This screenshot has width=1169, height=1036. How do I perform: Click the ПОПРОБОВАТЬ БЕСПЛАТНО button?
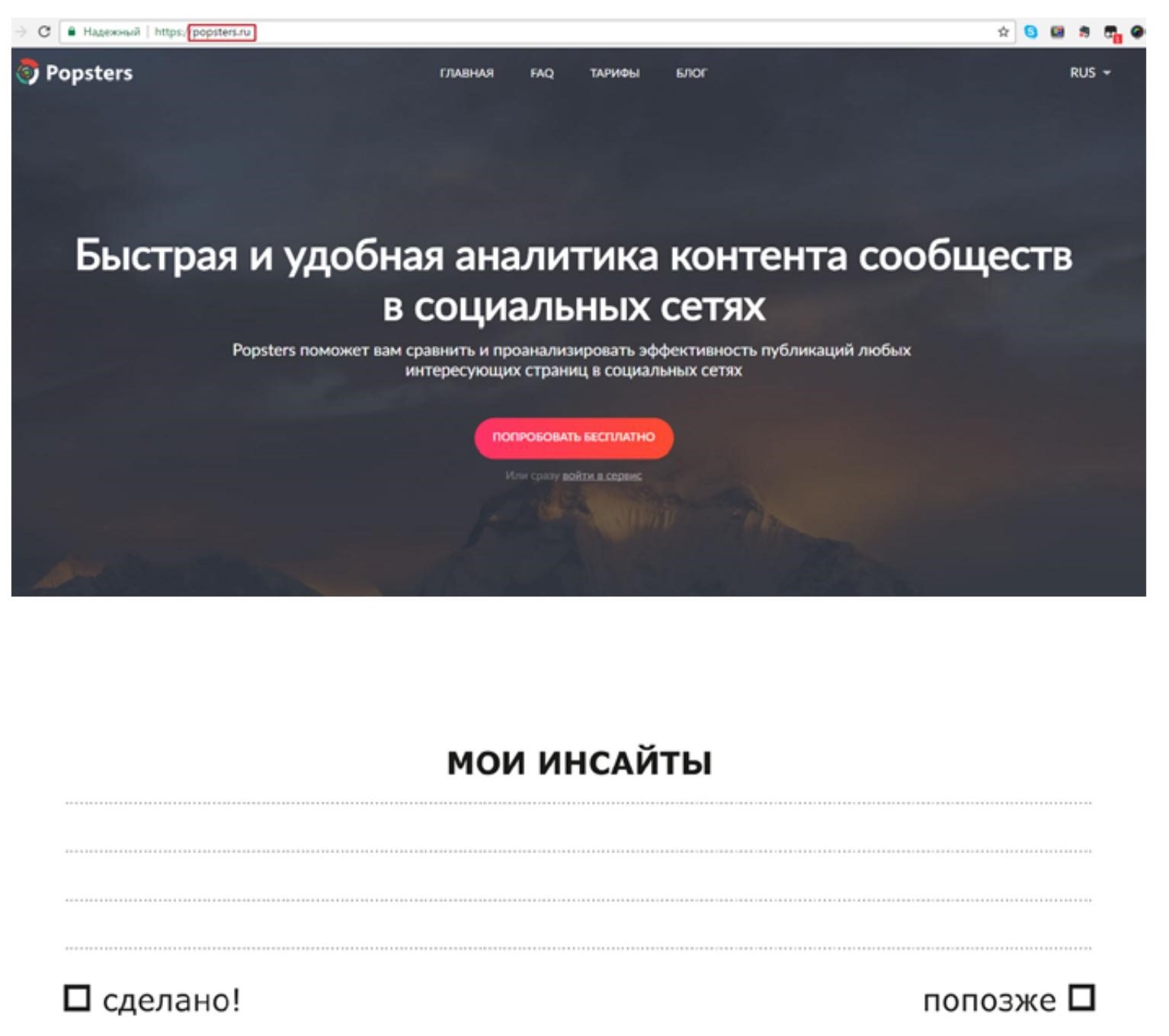coord(574,437)
